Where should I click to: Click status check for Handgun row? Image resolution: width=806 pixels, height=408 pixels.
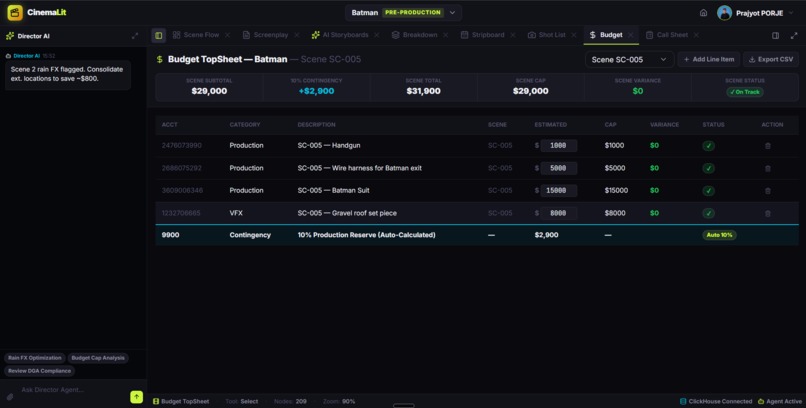tap(708, 146)
